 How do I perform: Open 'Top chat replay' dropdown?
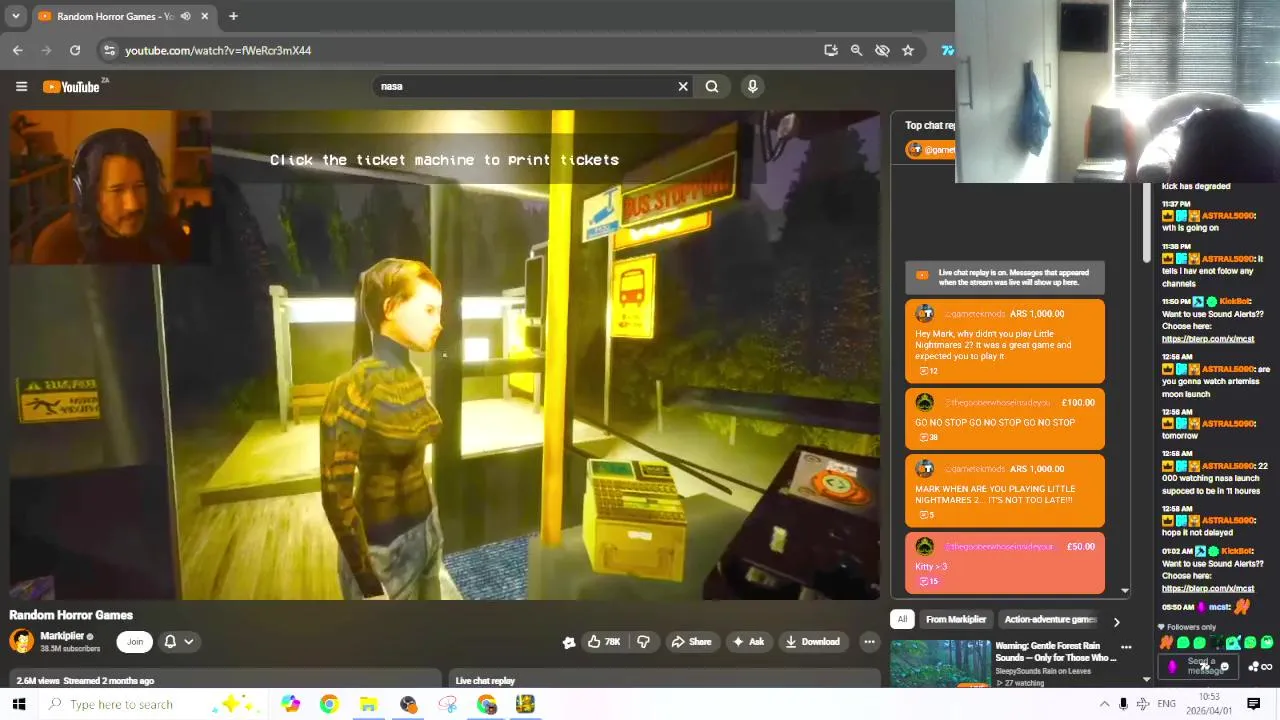click(x=929, y=125)
